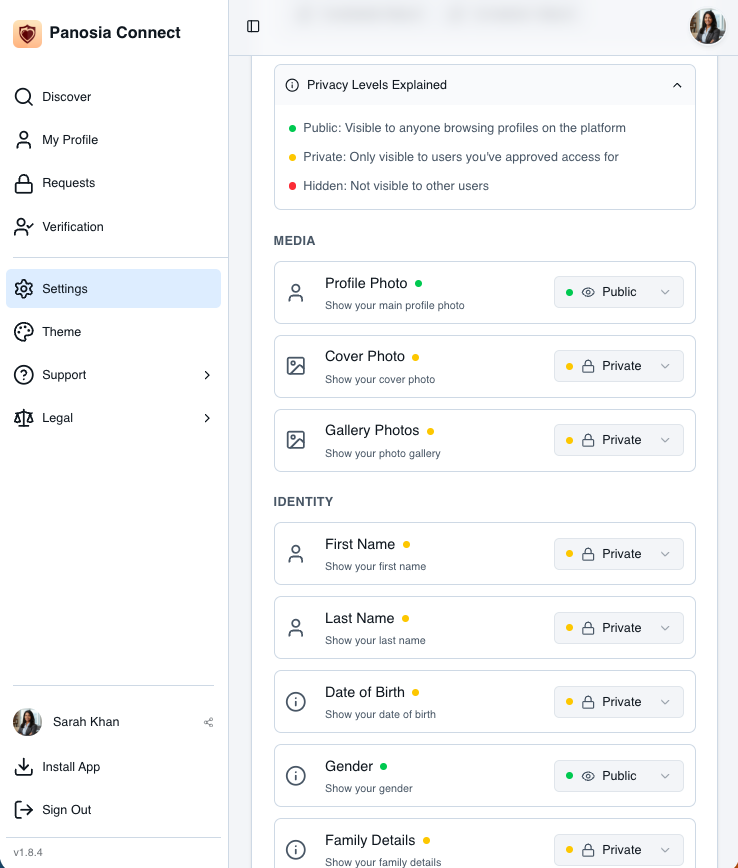The image size is (738, 868).
Task: Click the Sarah Khan name label
Action: 86,722
